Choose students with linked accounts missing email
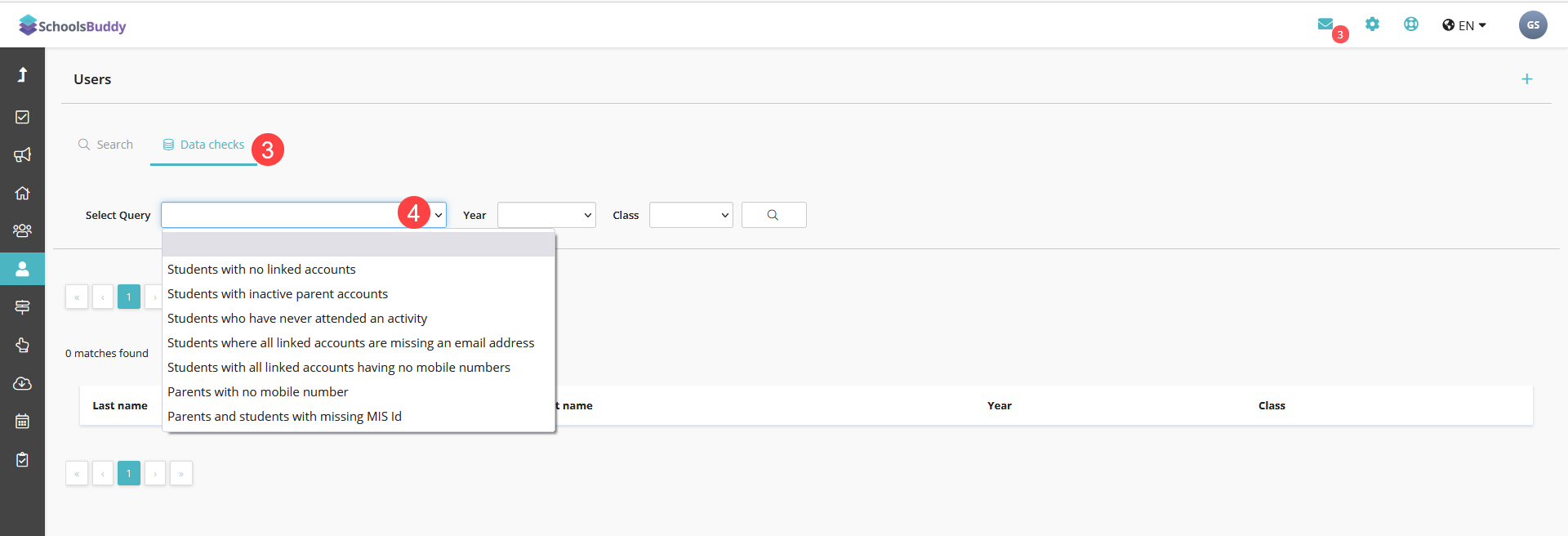This screenshot has height=536, width=1568. point(359,342)
